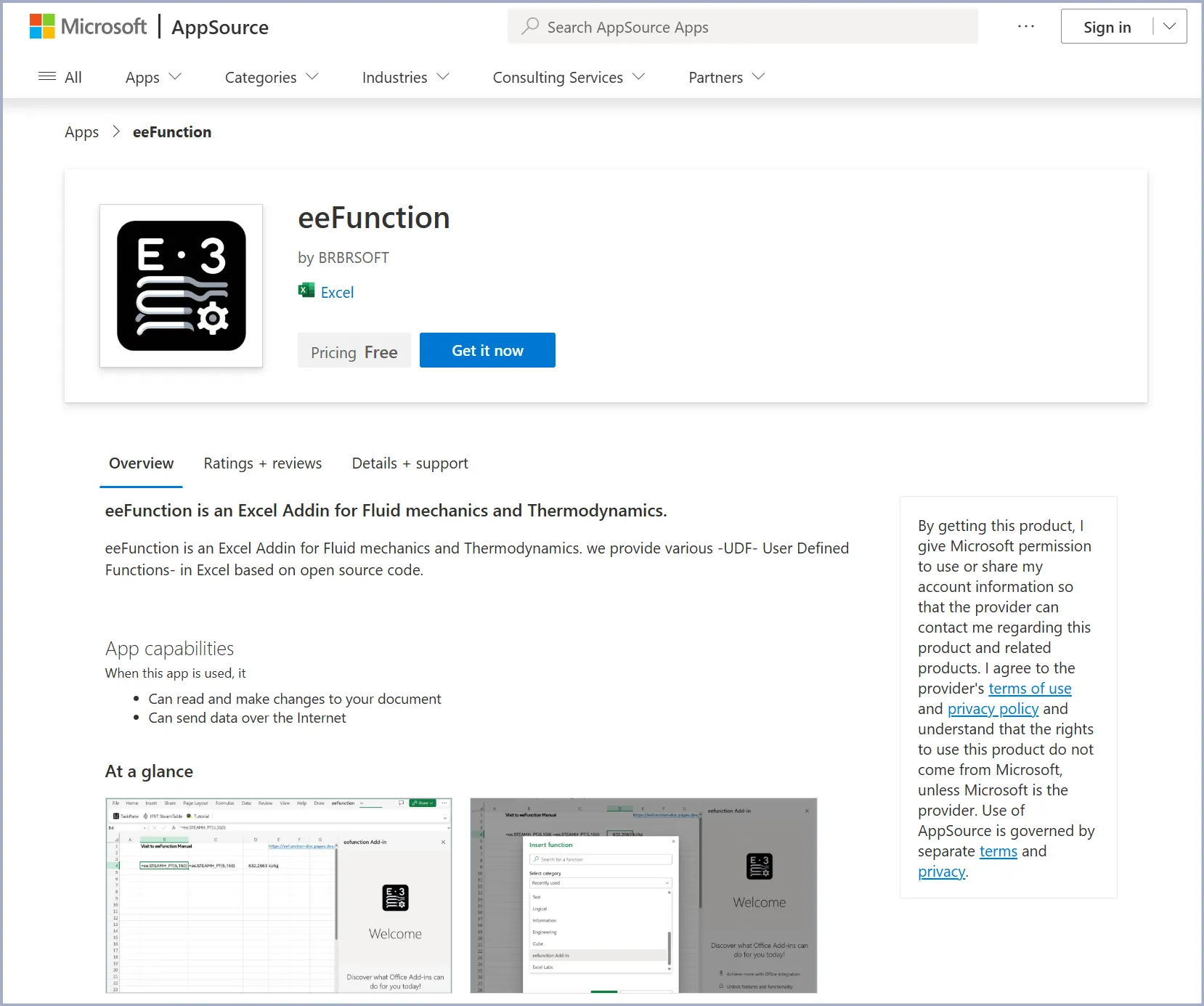Follow the privacy policy link
Image resolution: width=1204 pixels, height=1006 pixels.
click(x=993, y=709)
